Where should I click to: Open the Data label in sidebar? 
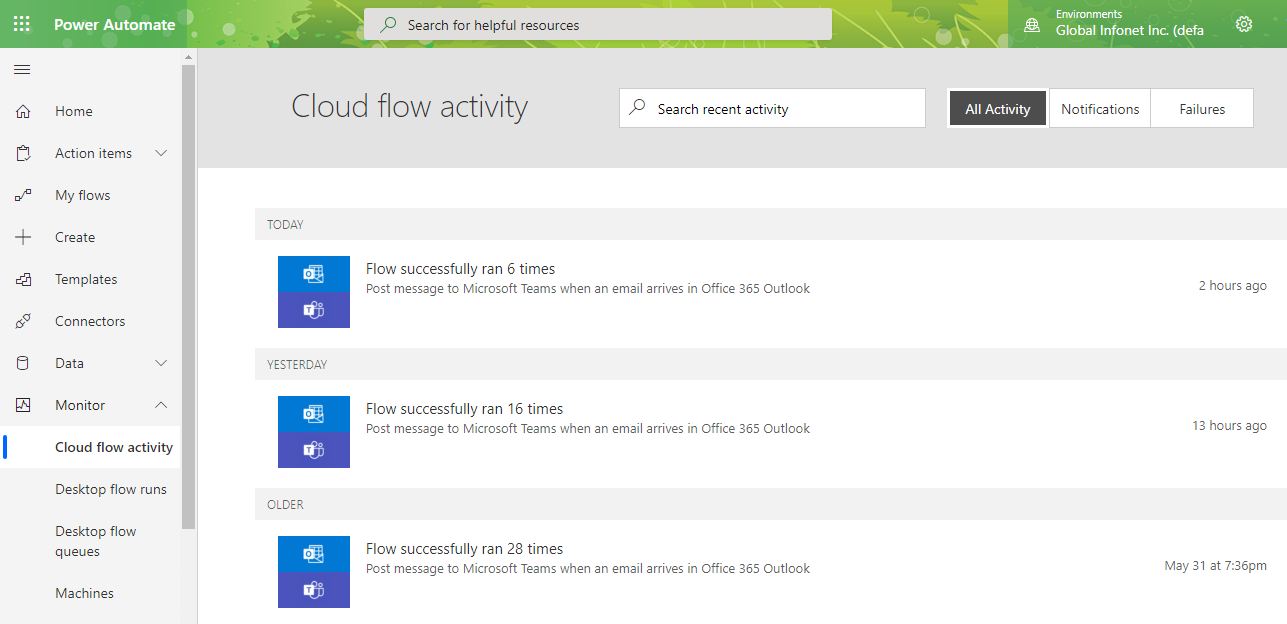(x=70, y=363)
